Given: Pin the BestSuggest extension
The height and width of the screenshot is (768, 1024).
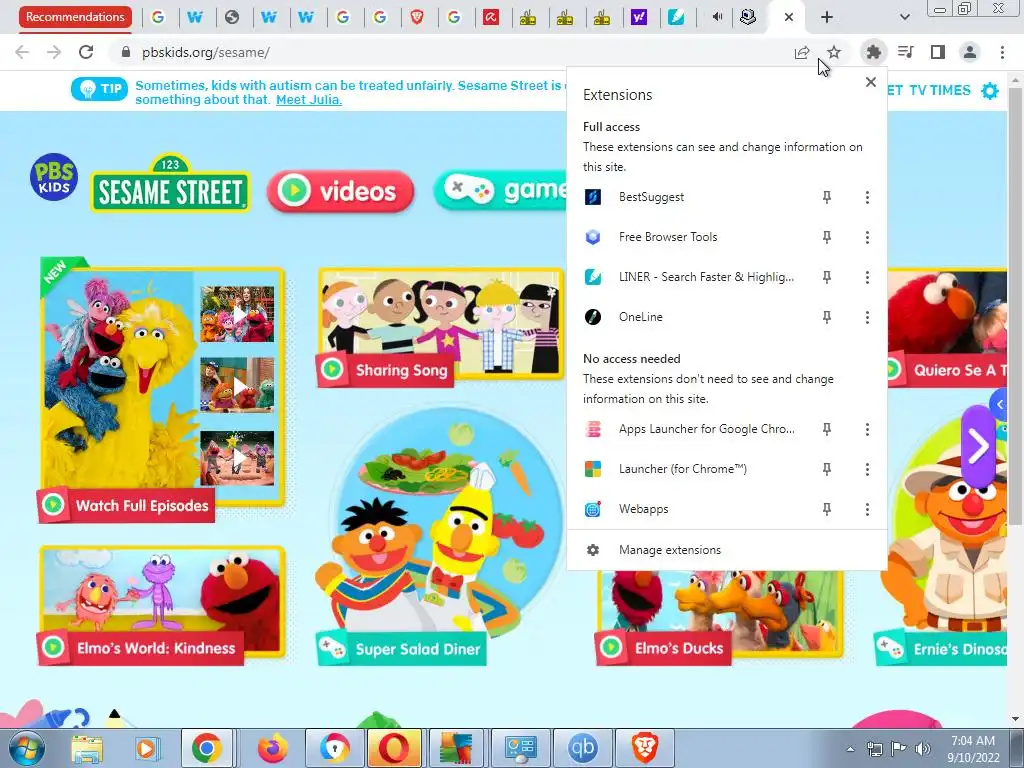Looking at the screenshot, I should coord(827,197).
